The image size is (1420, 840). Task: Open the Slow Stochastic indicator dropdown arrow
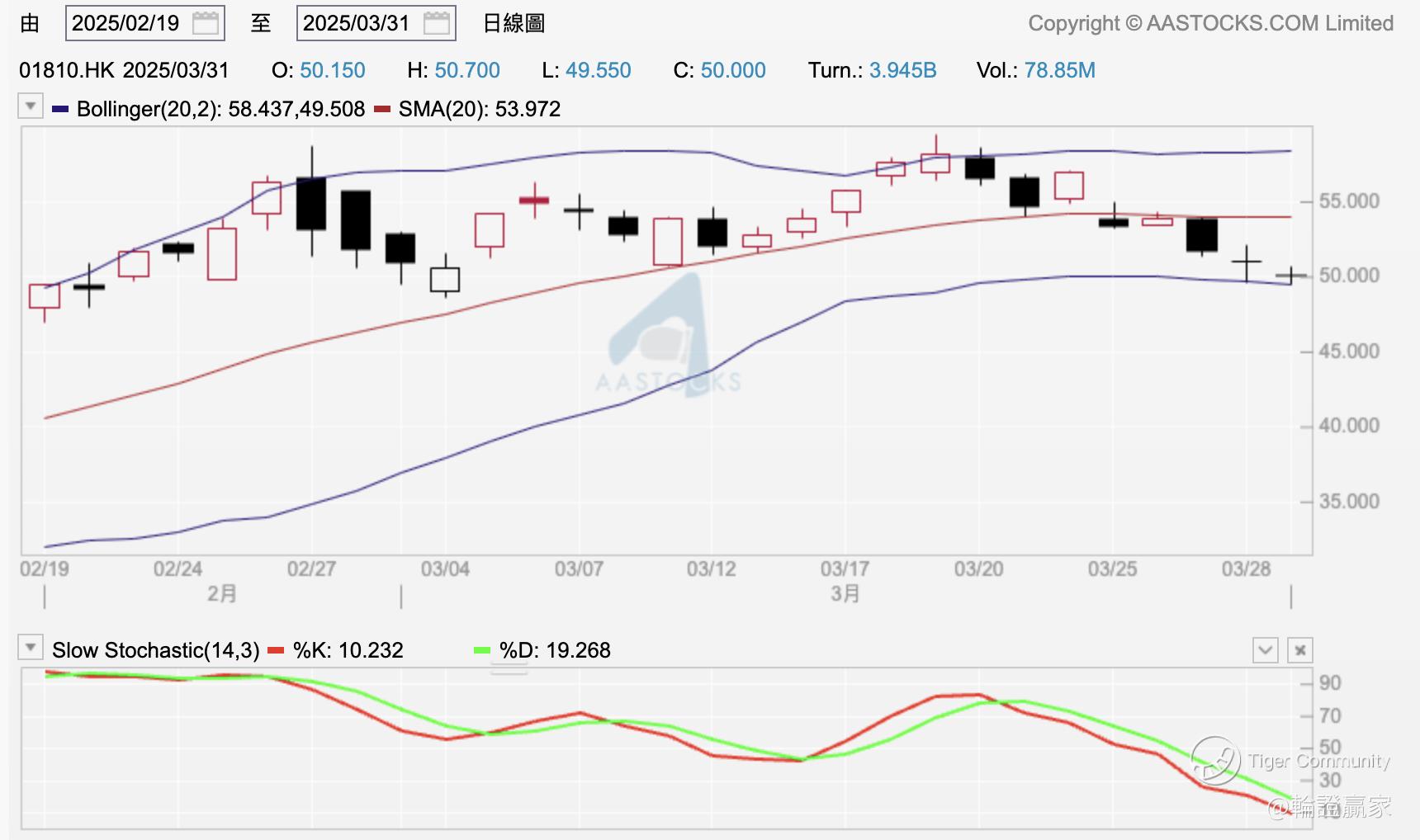pyautogui.click(x=31, y=648)
